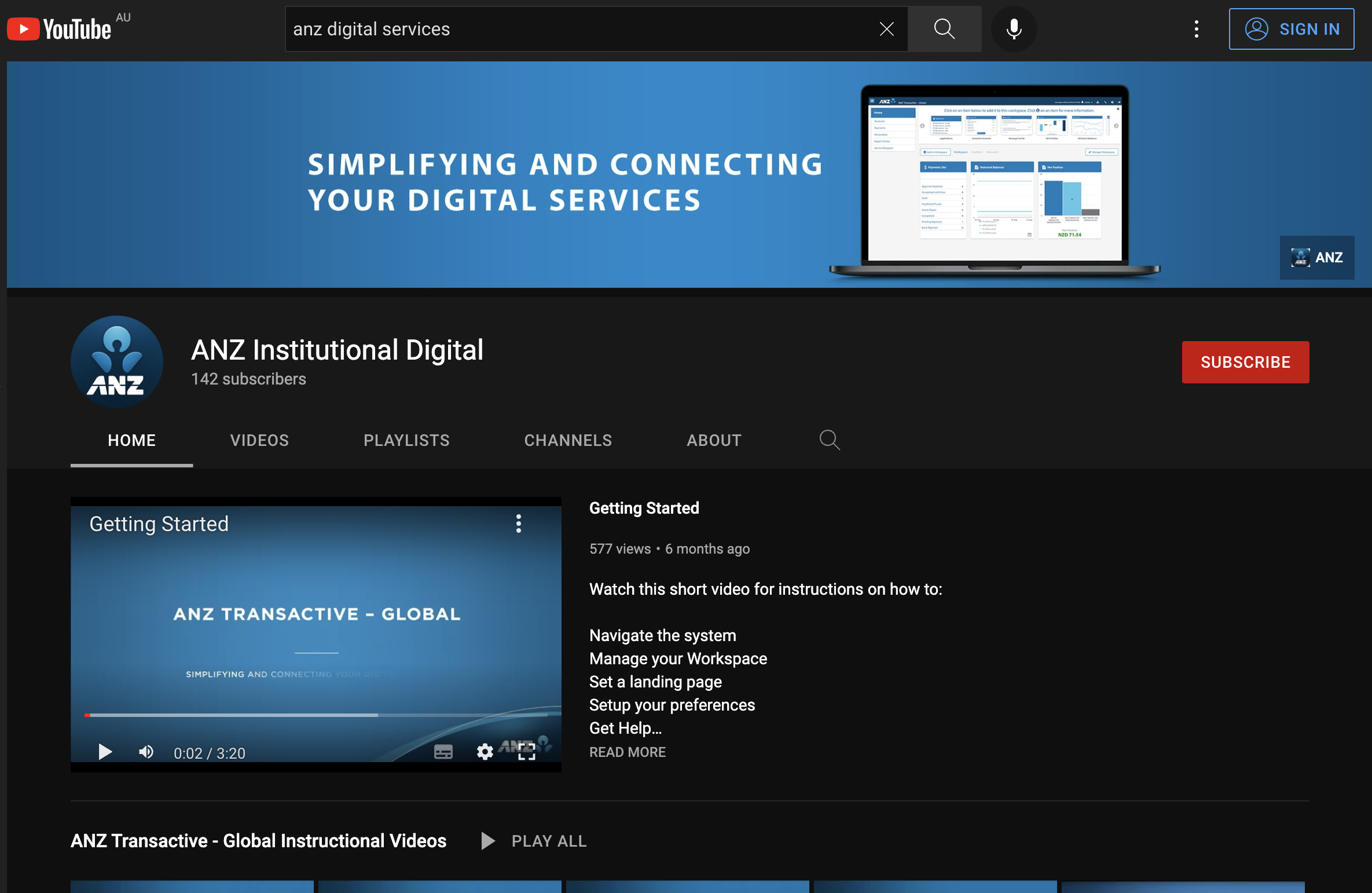
Task: Open video player more options menu
Action: click(x=519, y=524)
